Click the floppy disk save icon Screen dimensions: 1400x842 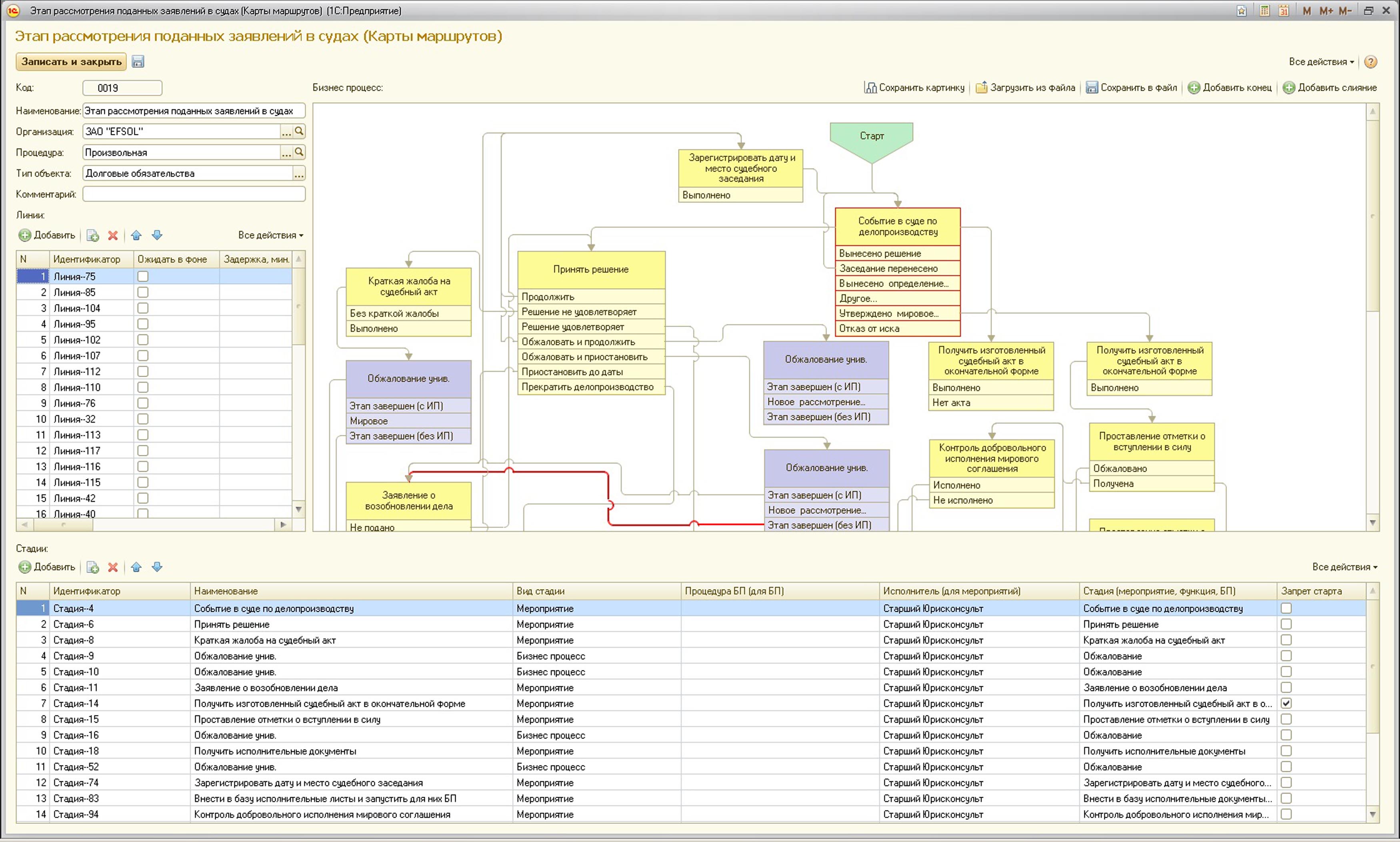click(x=138, y=62)
